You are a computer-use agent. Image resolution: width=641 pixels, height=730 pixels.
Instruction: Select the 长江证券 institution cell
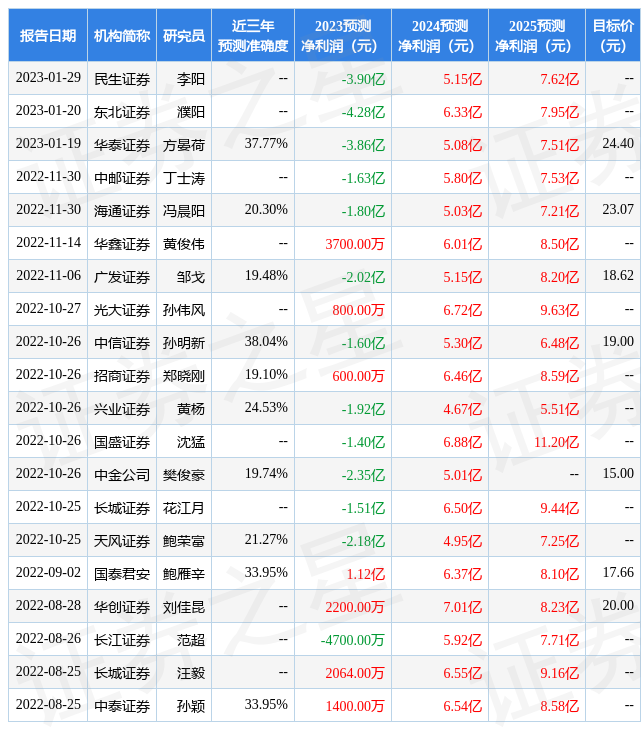(x=122, y=640)
